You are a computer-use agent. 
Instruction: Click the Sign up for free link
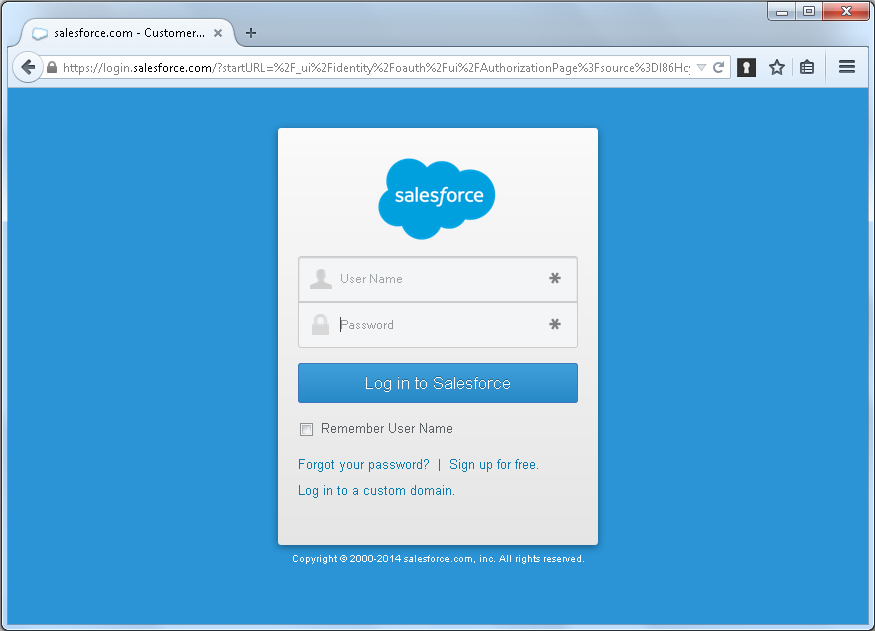(493, 464)
